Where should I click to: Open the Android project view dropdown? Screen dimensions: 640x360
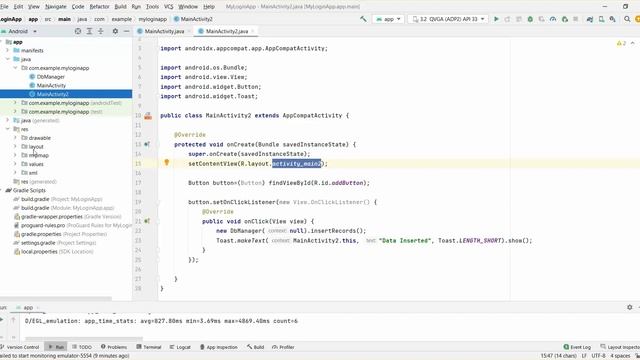tap(19, 31)
